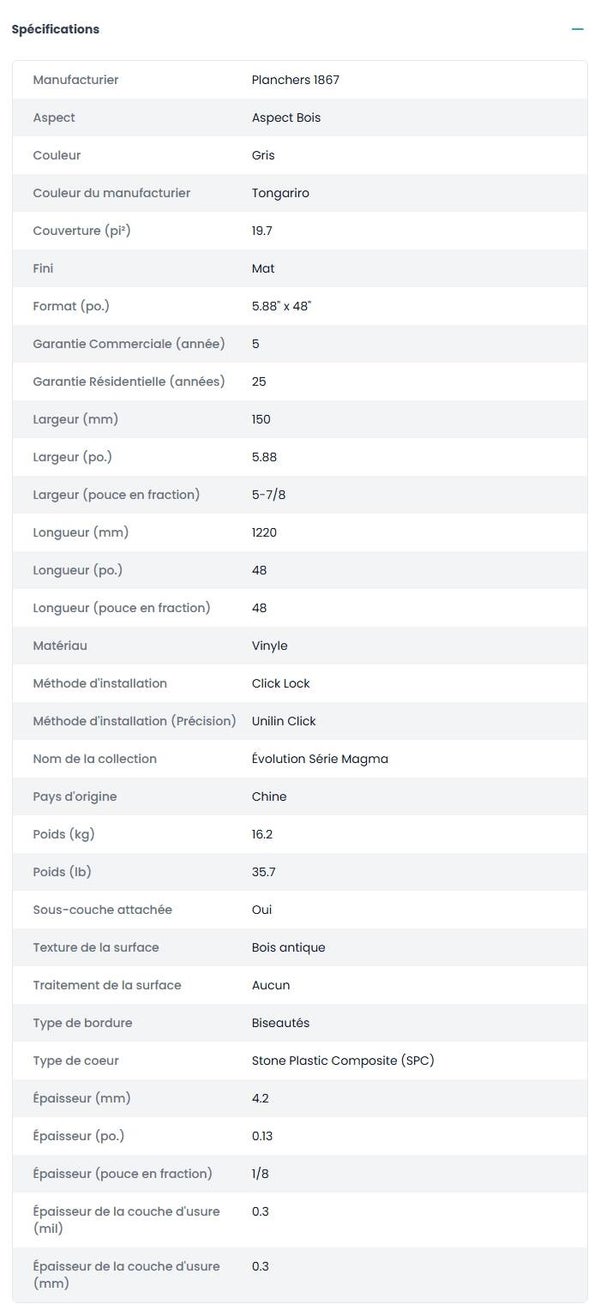The height and width of the screenshot is (1316, 600).
Task: Select the Stone Plastic Composite (SPC) value
Action: (342, 1061)
